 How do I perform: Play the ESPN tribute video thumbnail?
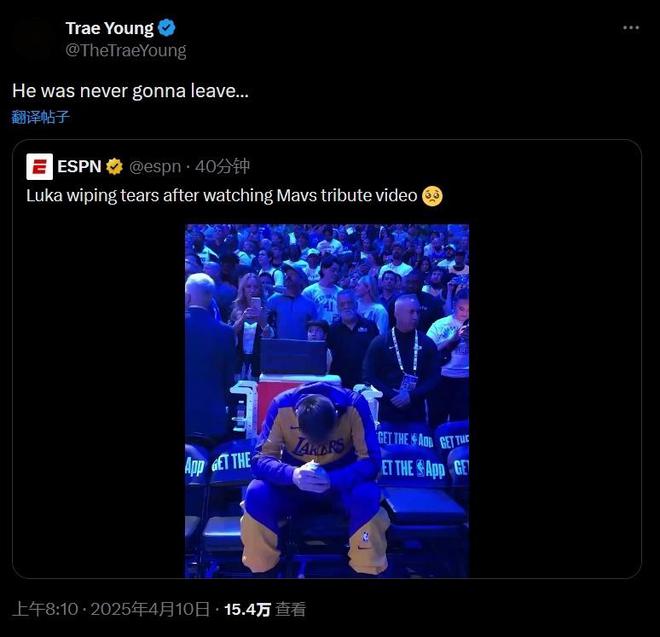tap(327, 401)
